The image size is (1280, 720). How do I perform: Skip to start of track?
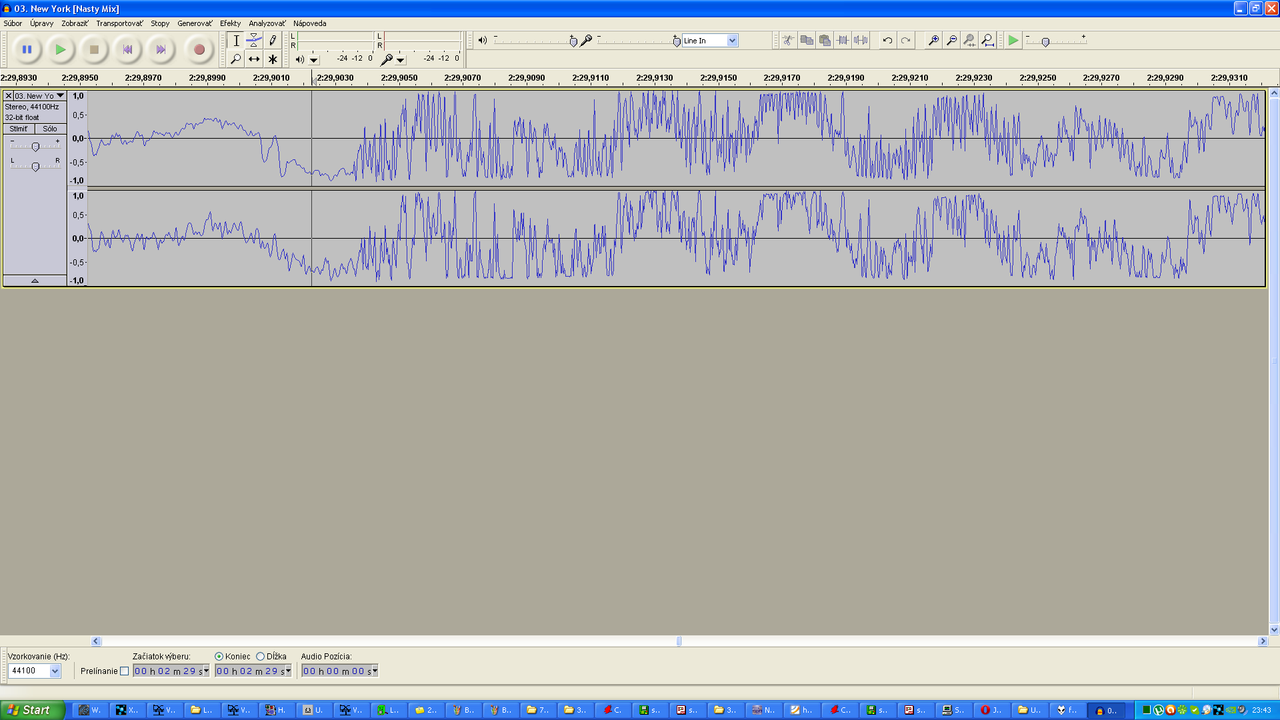click(x=127, y=49)
